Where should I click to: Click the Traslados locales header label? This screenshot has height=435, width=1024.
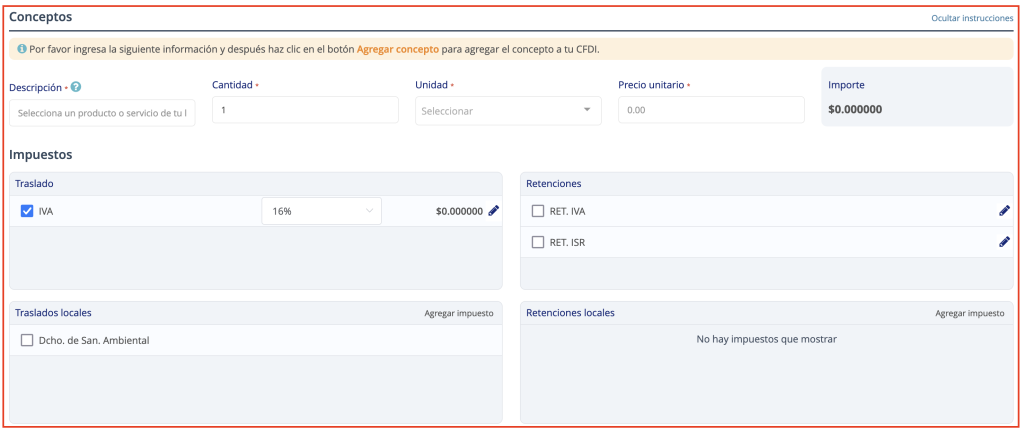click(54, 313)
